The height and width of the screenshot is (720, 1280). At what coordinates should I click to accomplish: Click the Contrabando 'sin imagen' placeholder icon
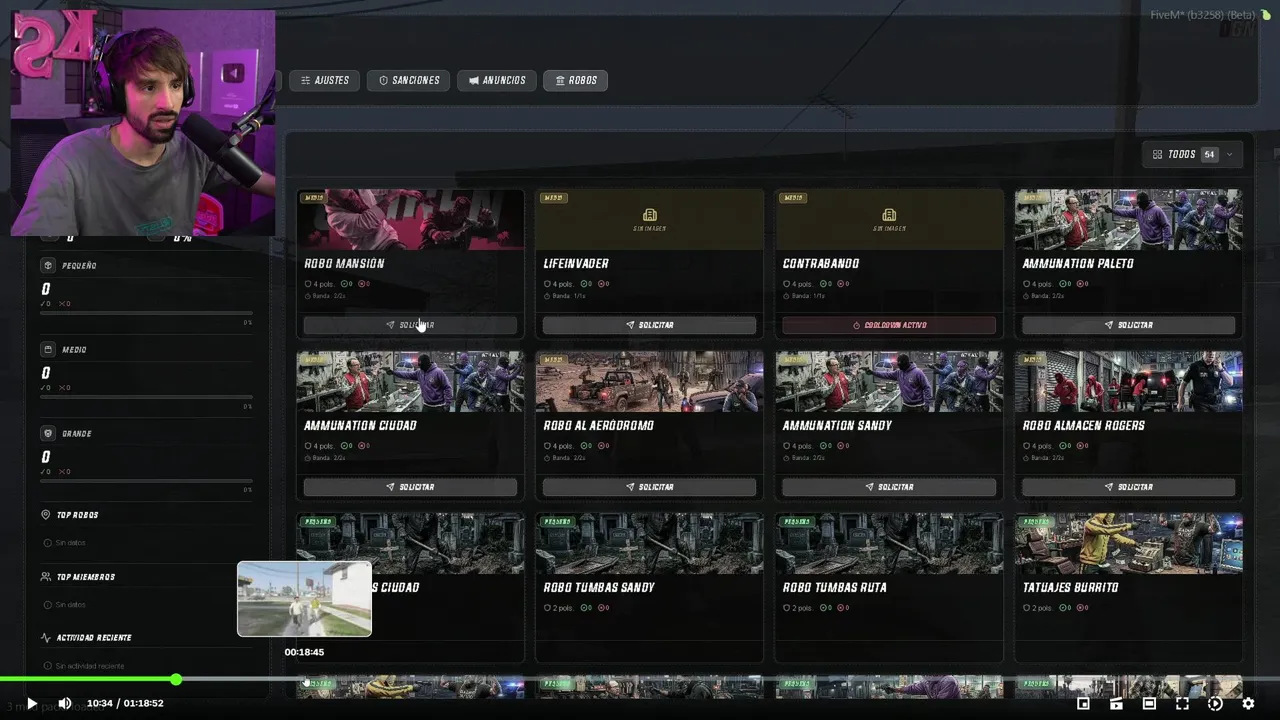coord(889,215)
